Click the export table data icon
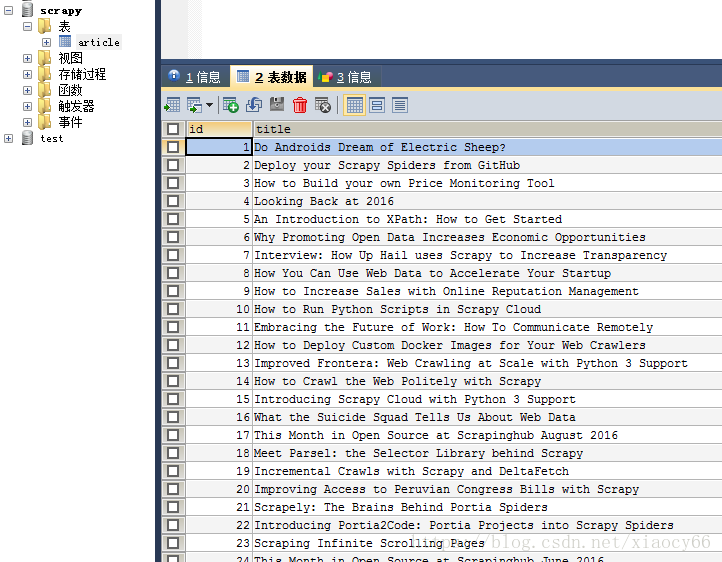The width and height of the screenshot is (722, 562). point(172,105)
